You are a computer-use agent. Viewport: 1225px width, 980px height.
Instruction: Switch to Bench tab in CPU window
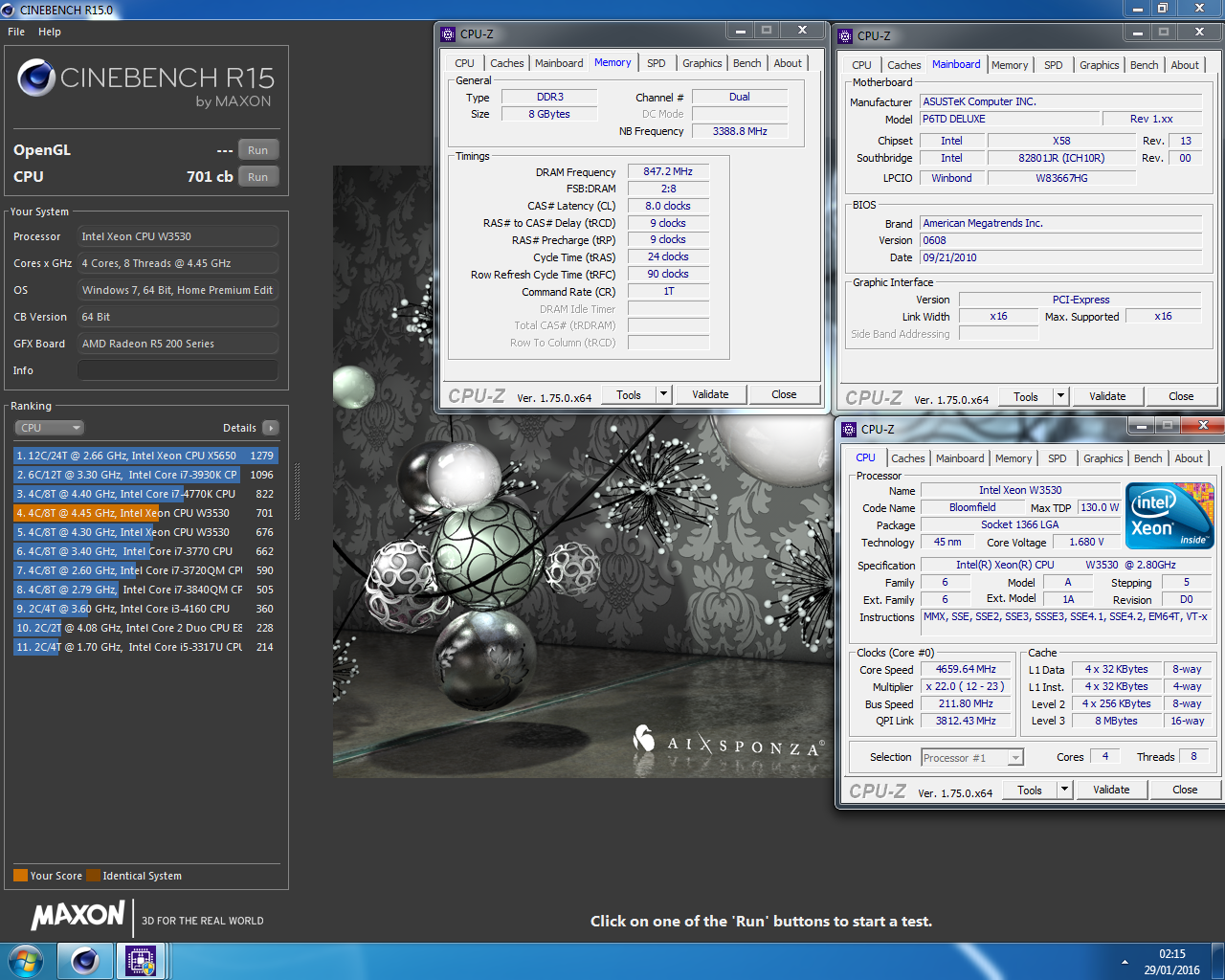tap(1147, 458)
